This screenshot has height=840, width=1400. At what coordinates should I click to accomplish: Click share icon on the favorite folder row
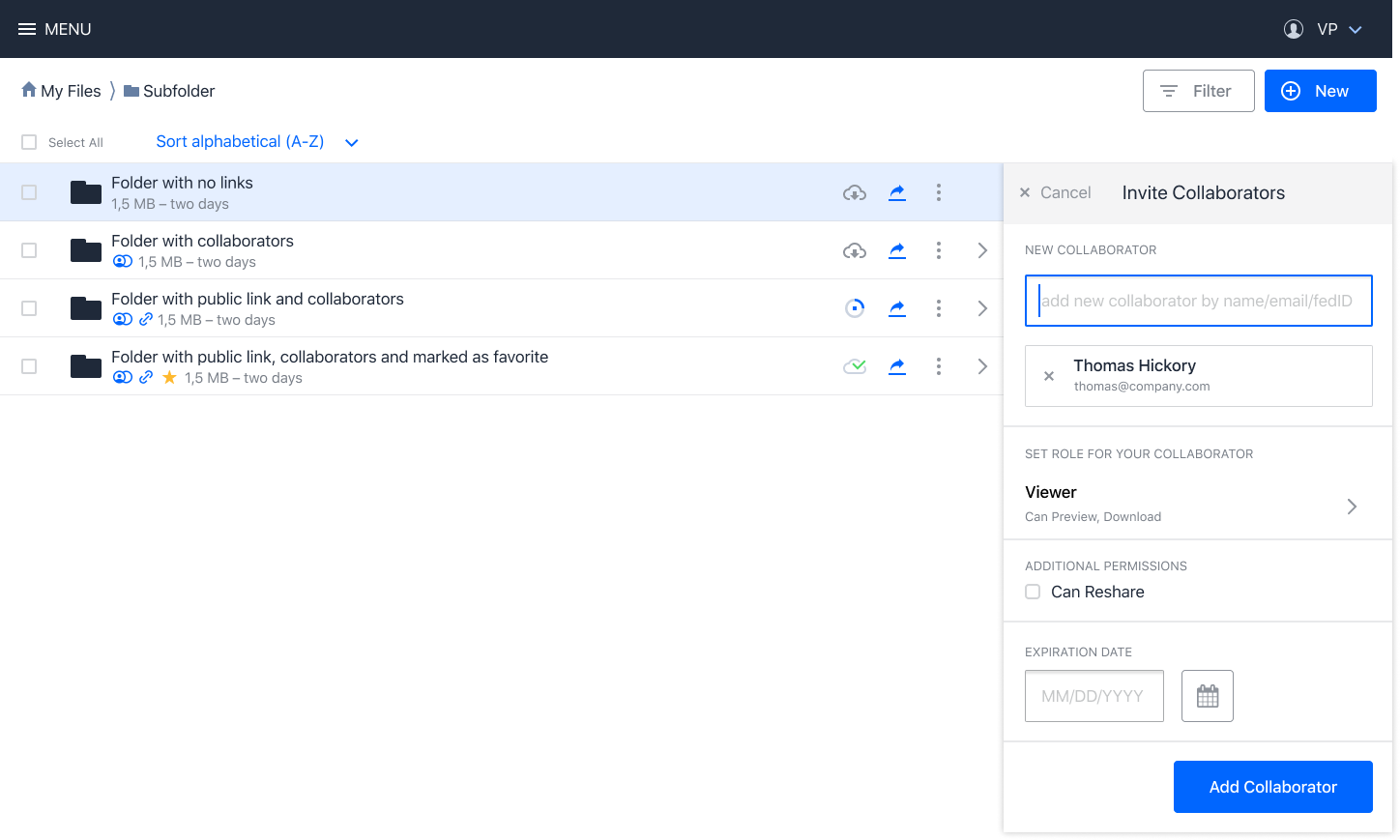(897, 366)
